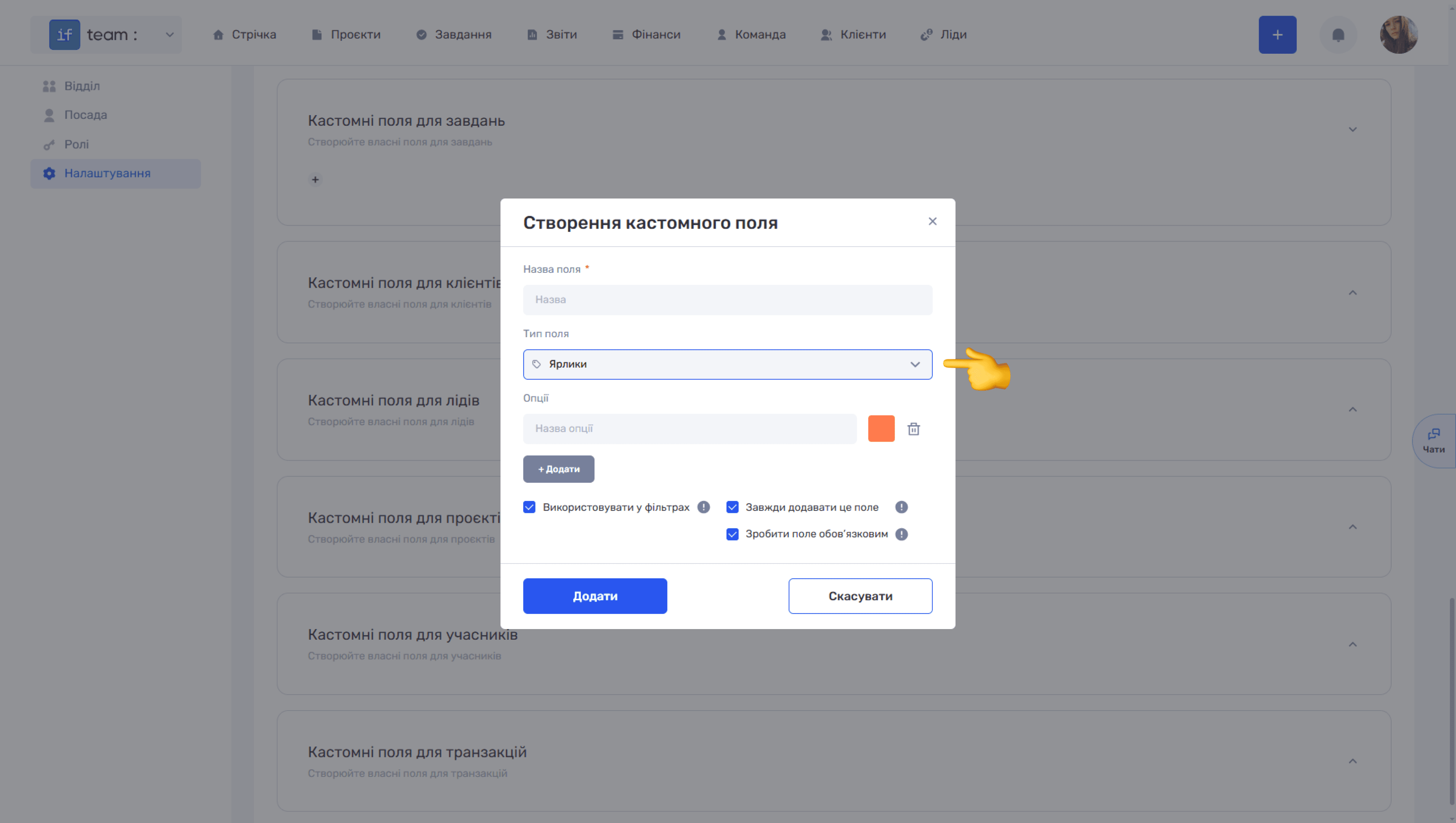Toggle Завжди додавати це поле checkbox
The width and height of the screenshot is (1456, 823).
click(x=732, y=507)
